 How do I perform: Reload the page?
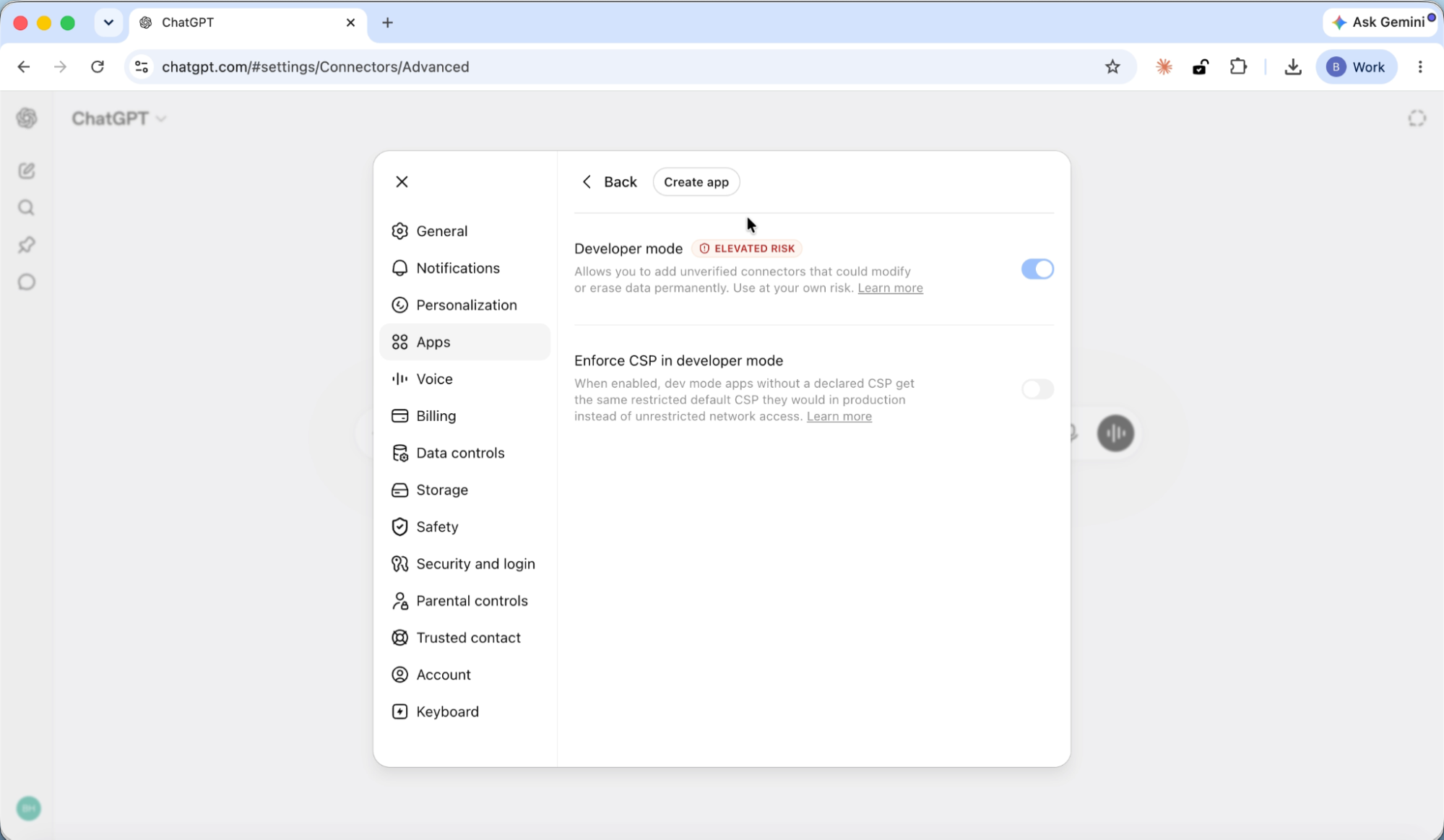tap(98, 67)
